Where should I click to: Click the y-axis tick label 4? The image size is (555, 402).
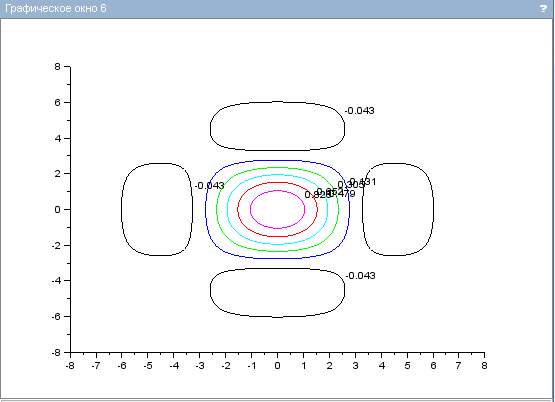[x=58, y=138]
